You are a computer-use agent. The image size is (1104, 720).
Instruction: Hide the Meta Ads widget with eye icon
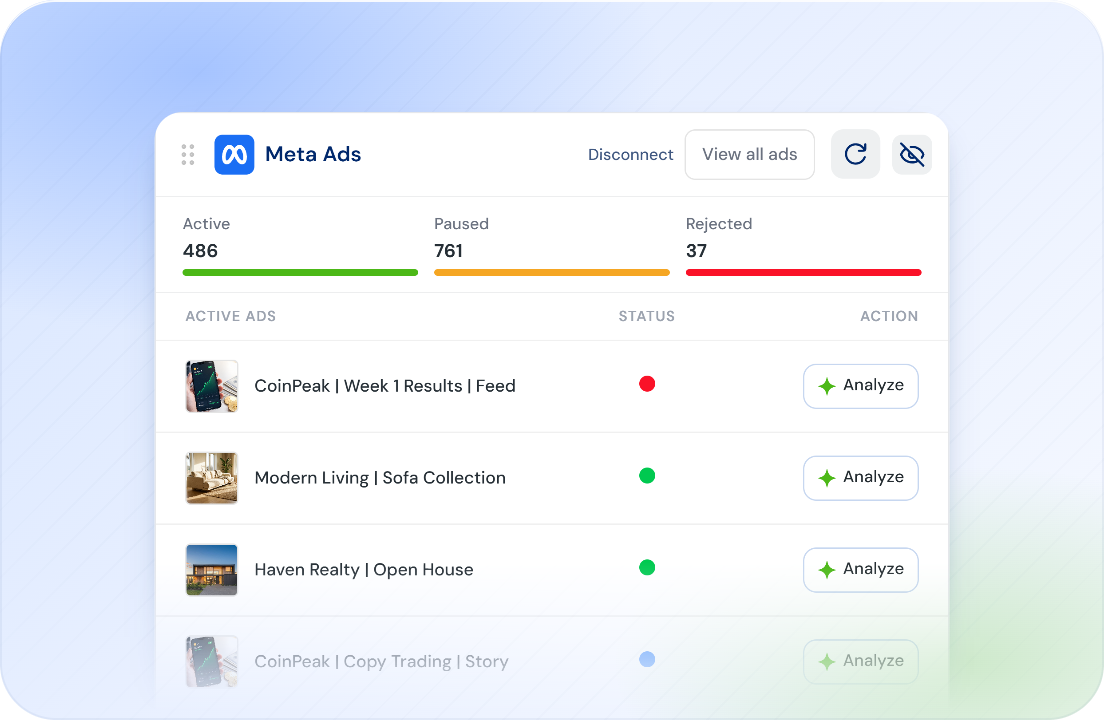tap(912, 155)
